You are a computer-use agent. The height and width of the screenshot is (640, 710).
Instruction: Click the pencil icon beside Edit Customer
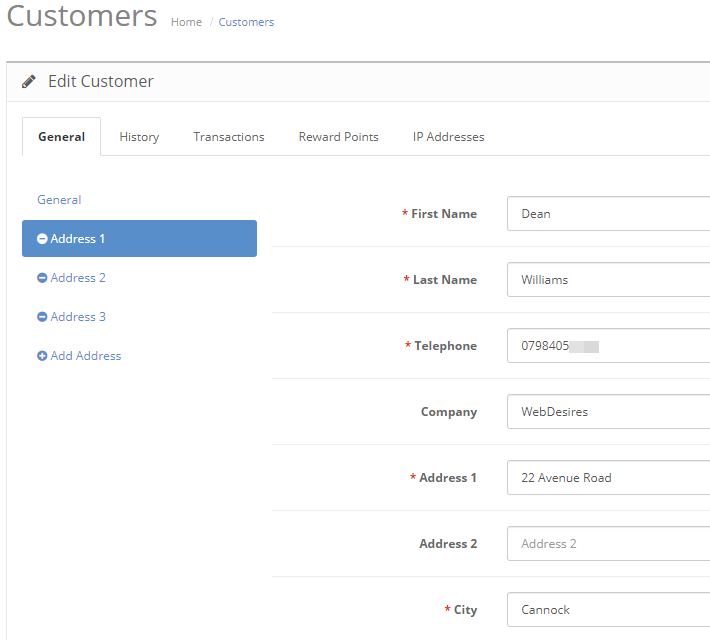29,82
